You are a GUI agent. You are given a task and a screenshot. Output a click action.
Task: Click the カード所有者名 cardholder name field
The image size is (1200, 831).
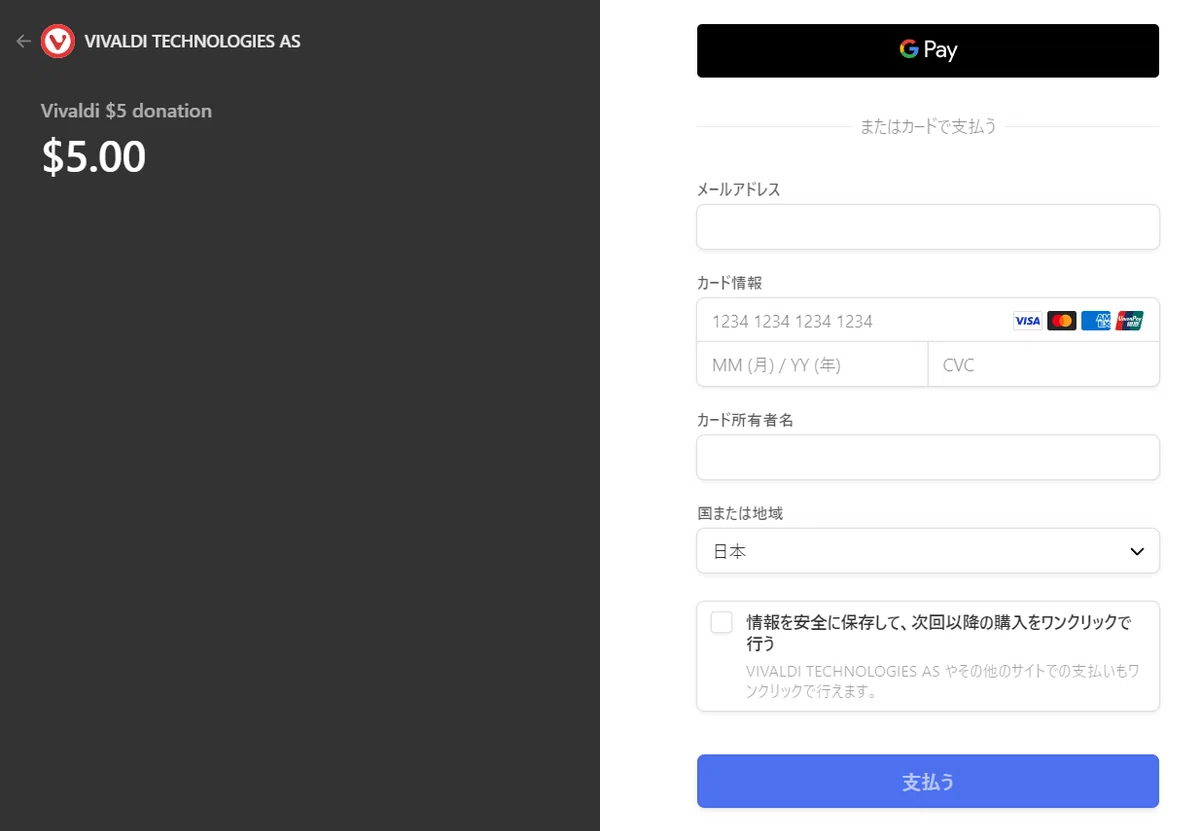pos(928,457)
